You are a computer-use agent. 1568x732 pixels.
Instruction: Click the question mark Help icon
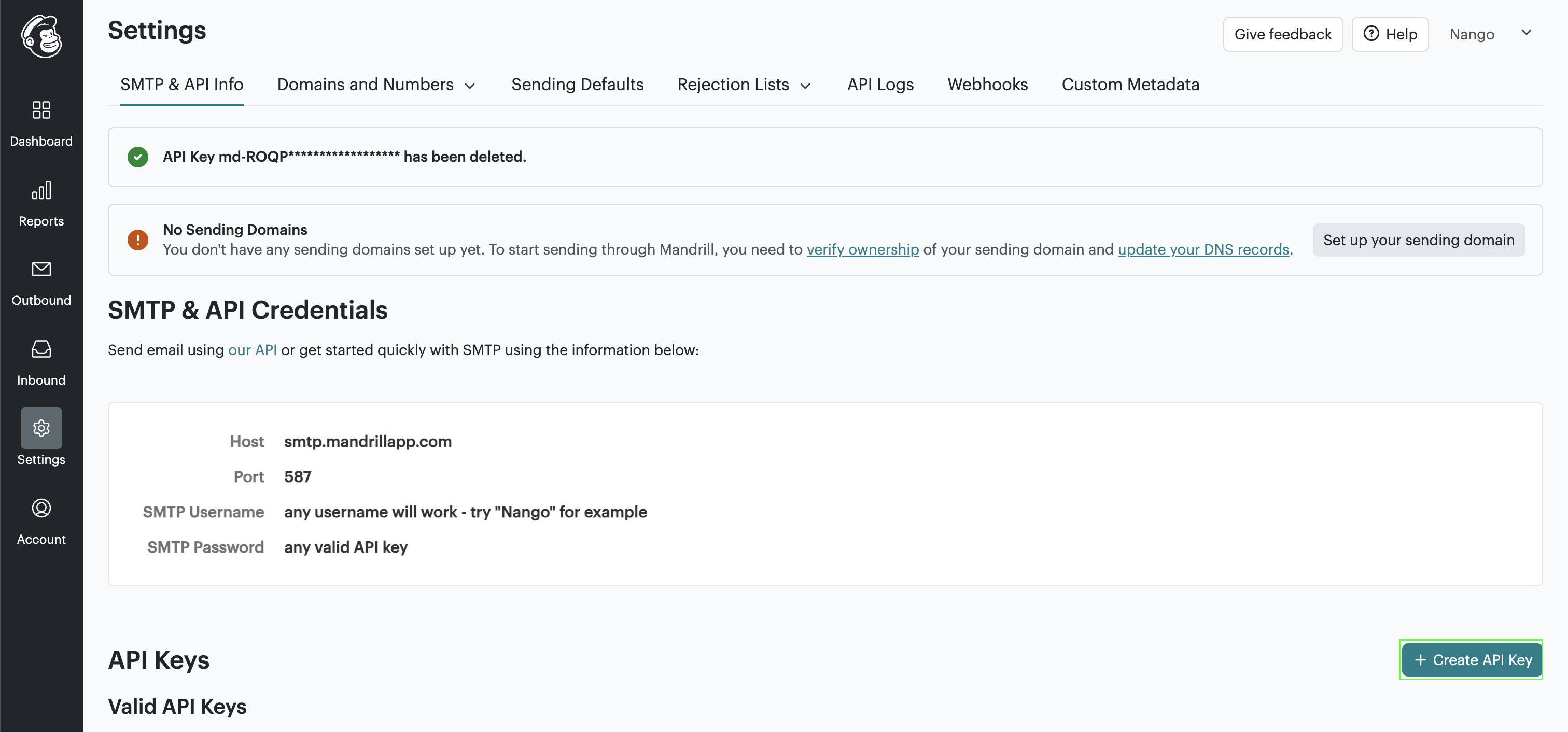tap(1371, 34)
